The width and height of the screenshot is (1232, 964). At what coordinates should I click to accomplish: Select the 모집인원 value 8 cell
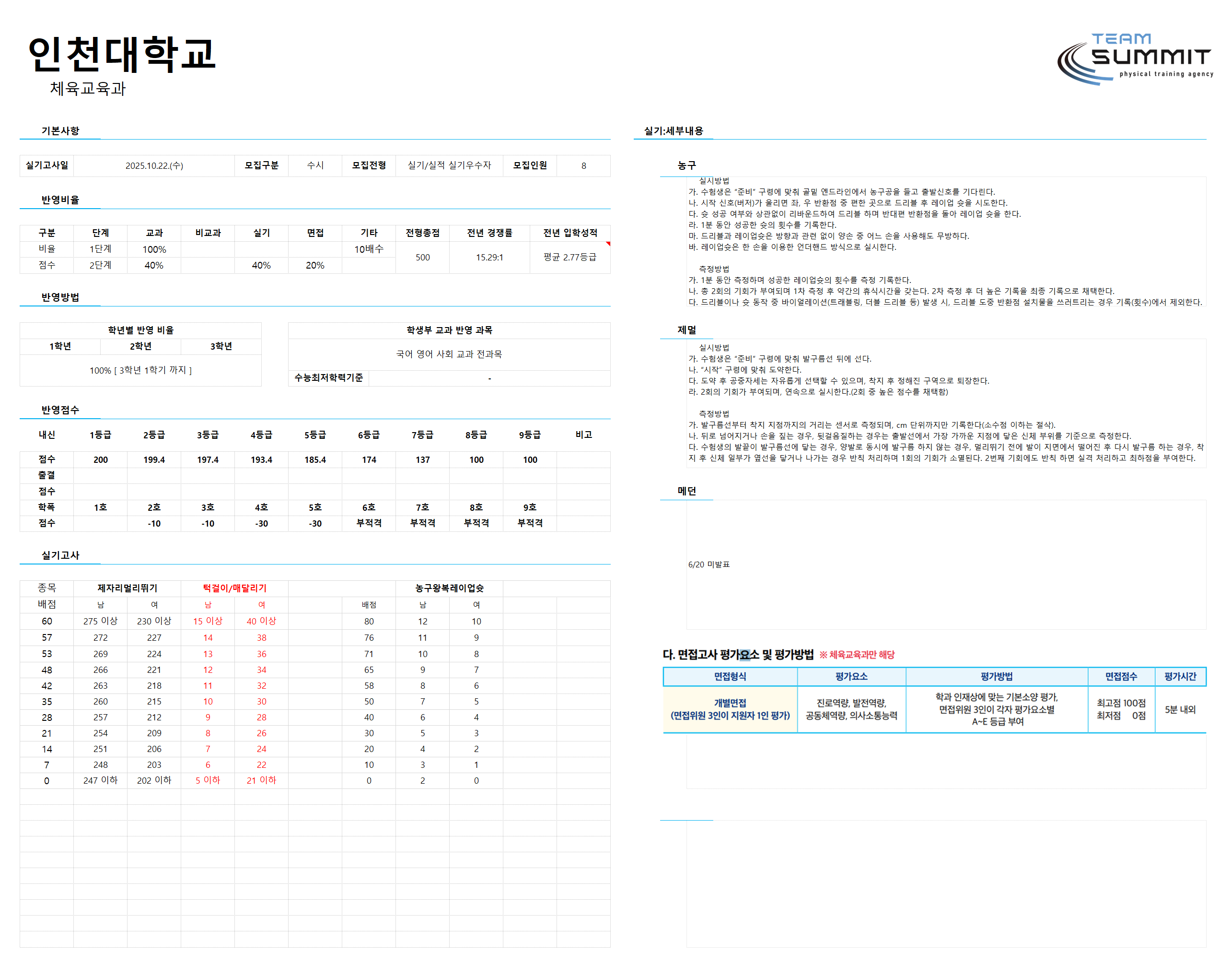tap(583, 165)
